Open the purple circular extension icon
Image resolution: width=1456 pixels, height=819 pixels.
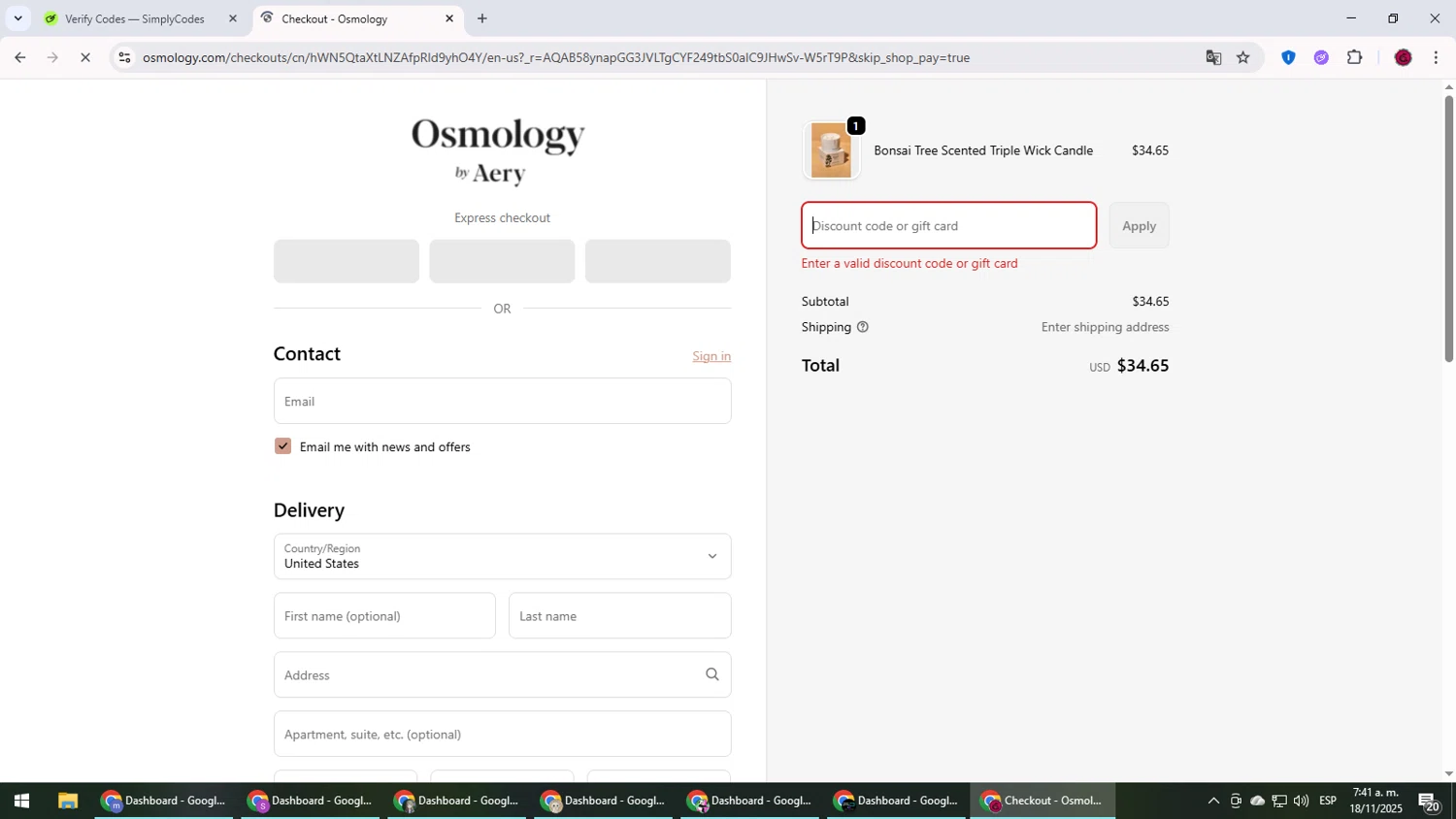(1321, 57)
